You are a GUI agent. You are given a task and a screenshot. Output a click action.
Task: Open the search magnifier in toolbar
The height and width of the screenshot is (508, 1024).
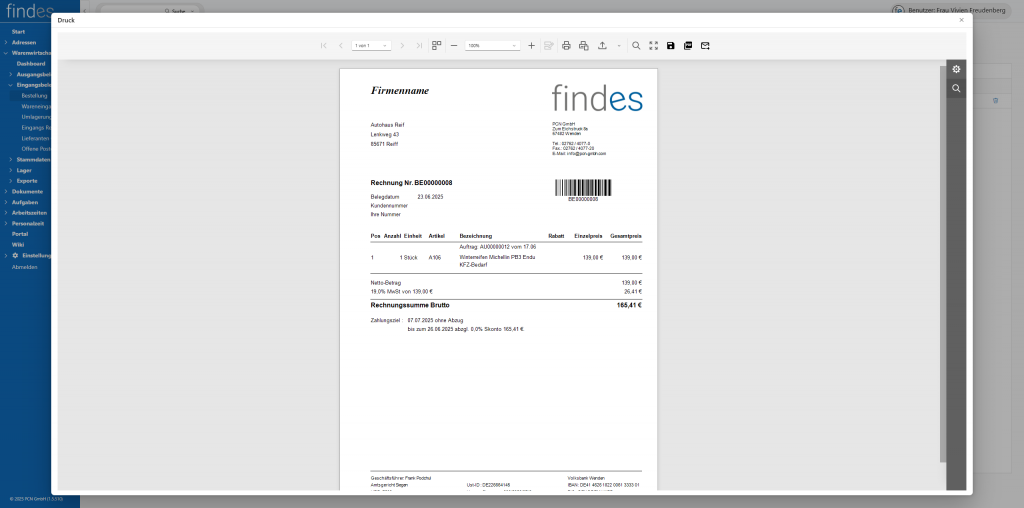point(636,46)
